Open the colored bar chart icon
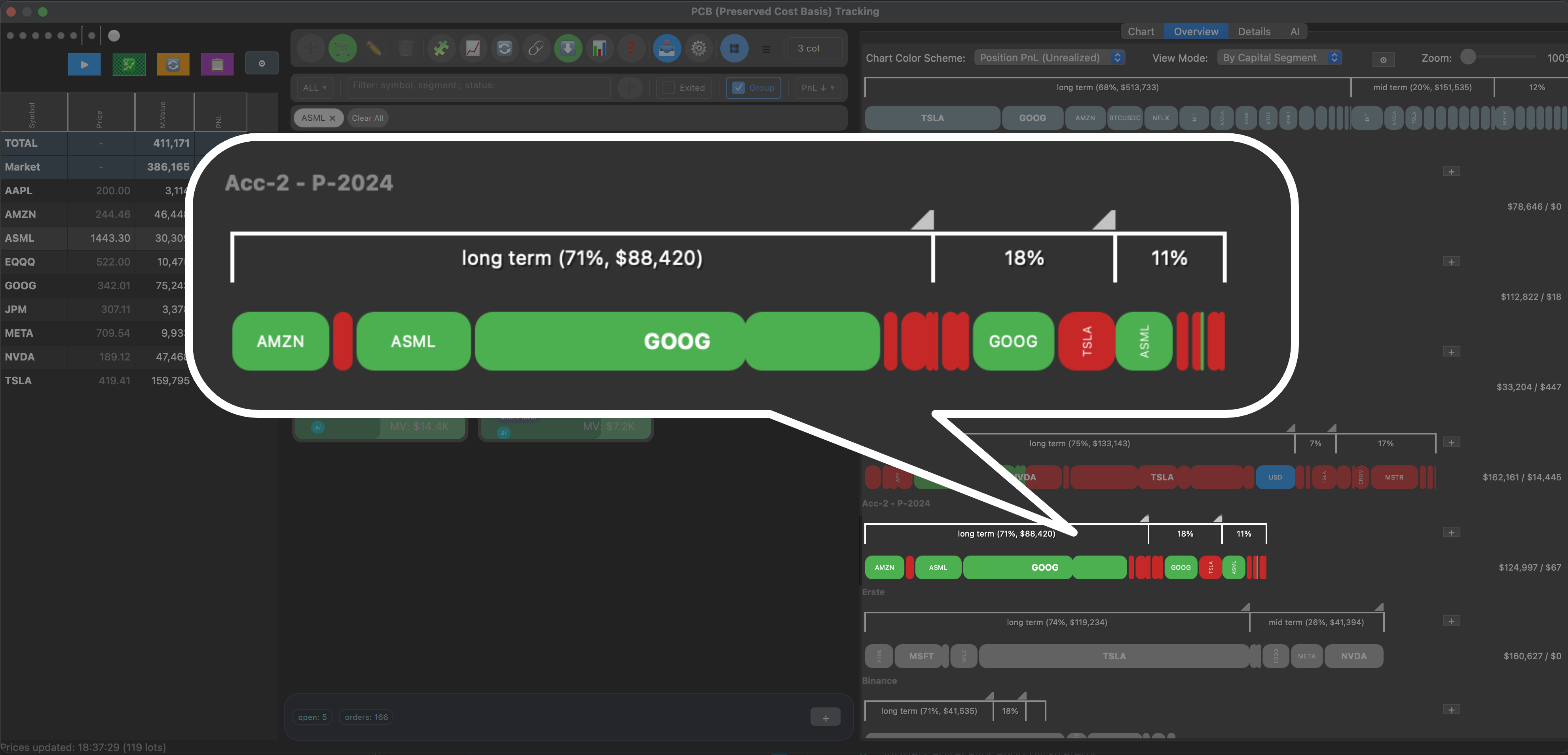Screen dimensions: 1568x755 [600, 48]
